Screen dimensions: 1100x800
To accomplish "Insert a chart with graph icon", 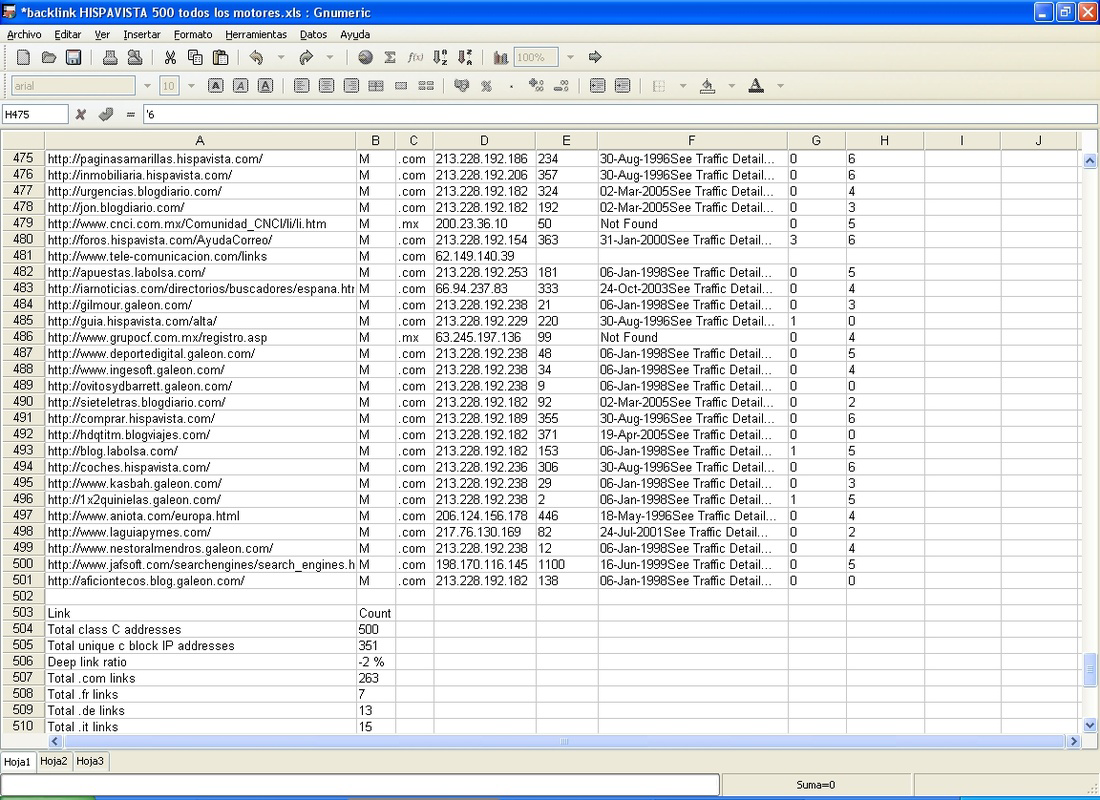I will 500,58.
